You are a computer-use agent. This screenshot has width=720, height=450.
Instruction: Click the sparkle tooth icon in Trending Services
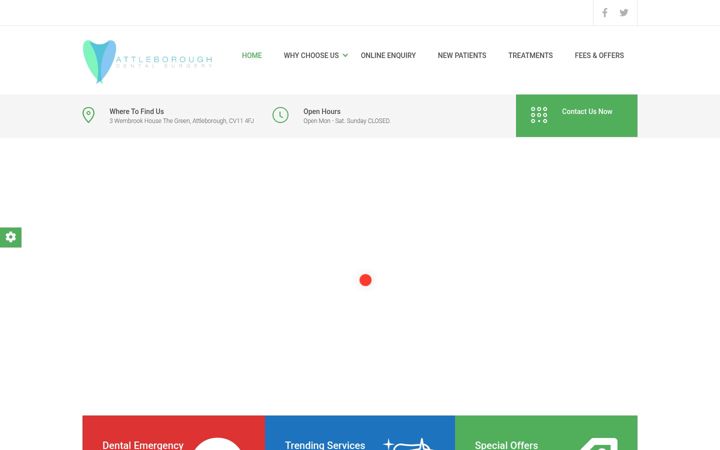click(408, 444)
